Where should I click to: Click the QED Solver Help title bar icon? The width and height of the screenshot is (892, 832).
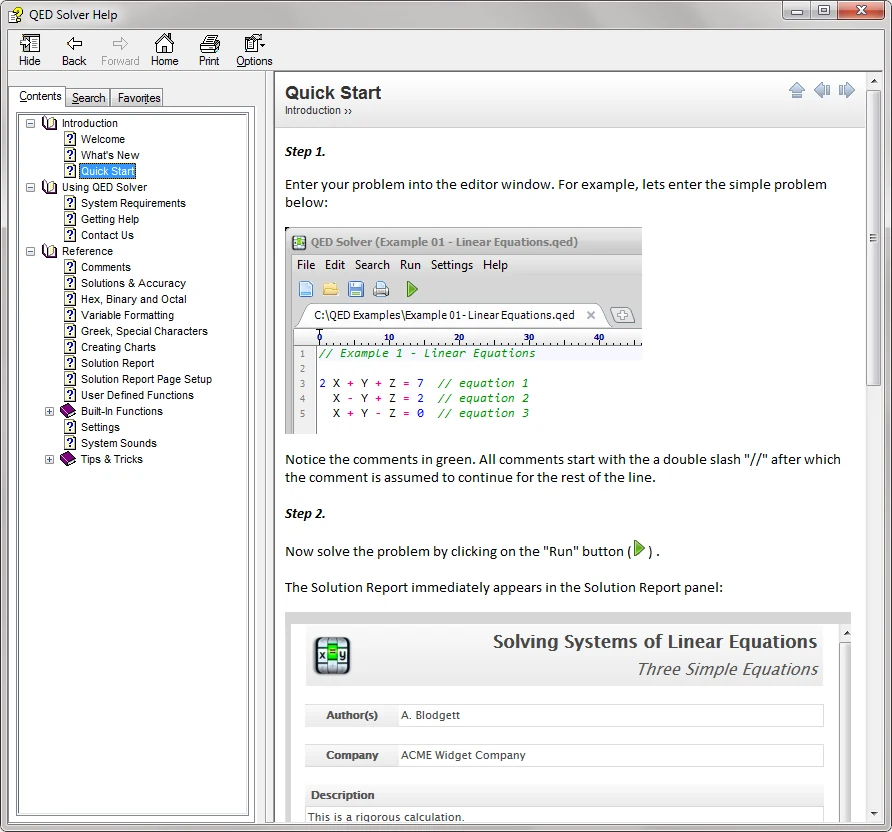[x=16, y=15]
